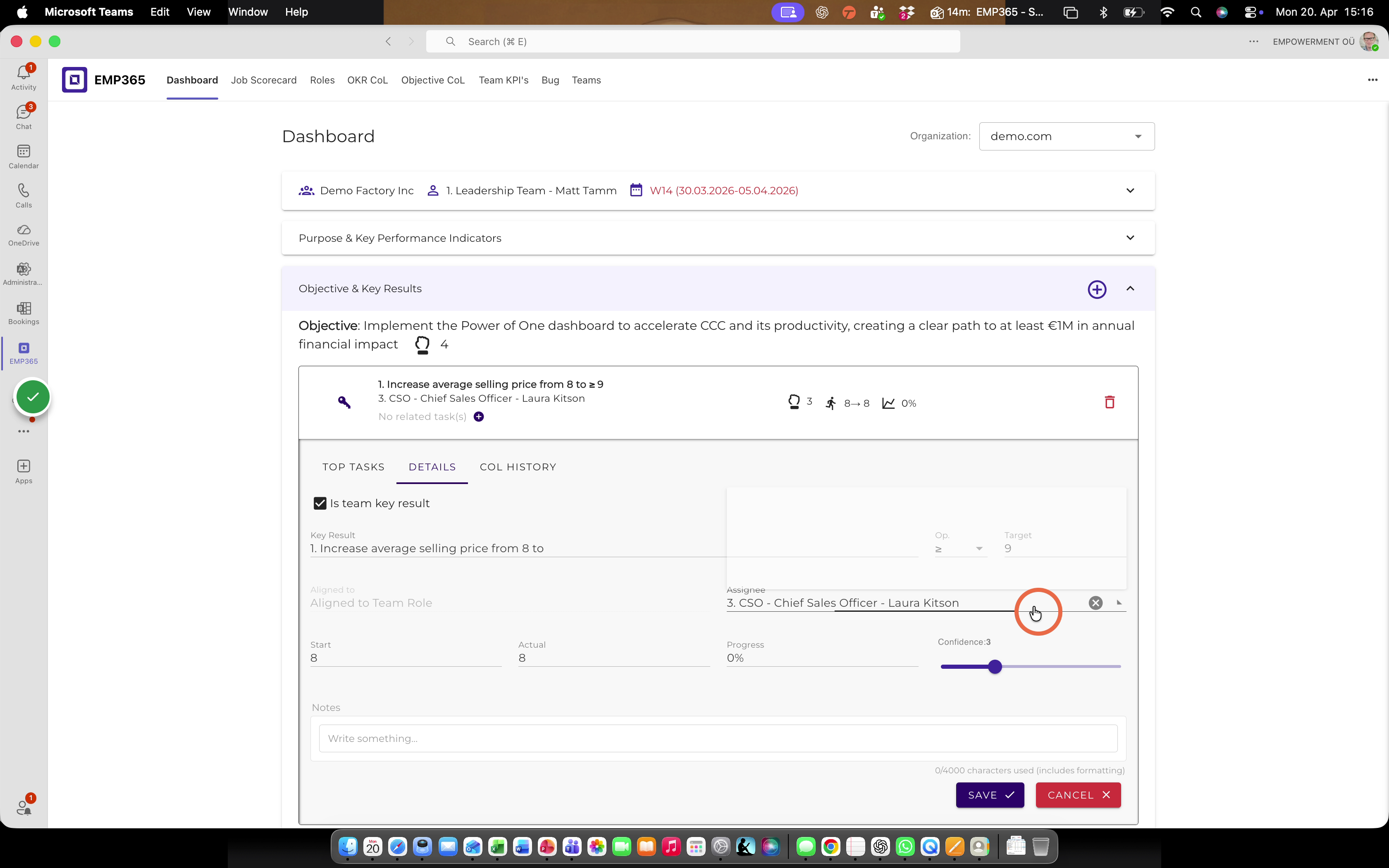Open OneDrive in Teams sidebar
Screen dimensions: 1389x868
pyautogui.click(x=24, y=235)
